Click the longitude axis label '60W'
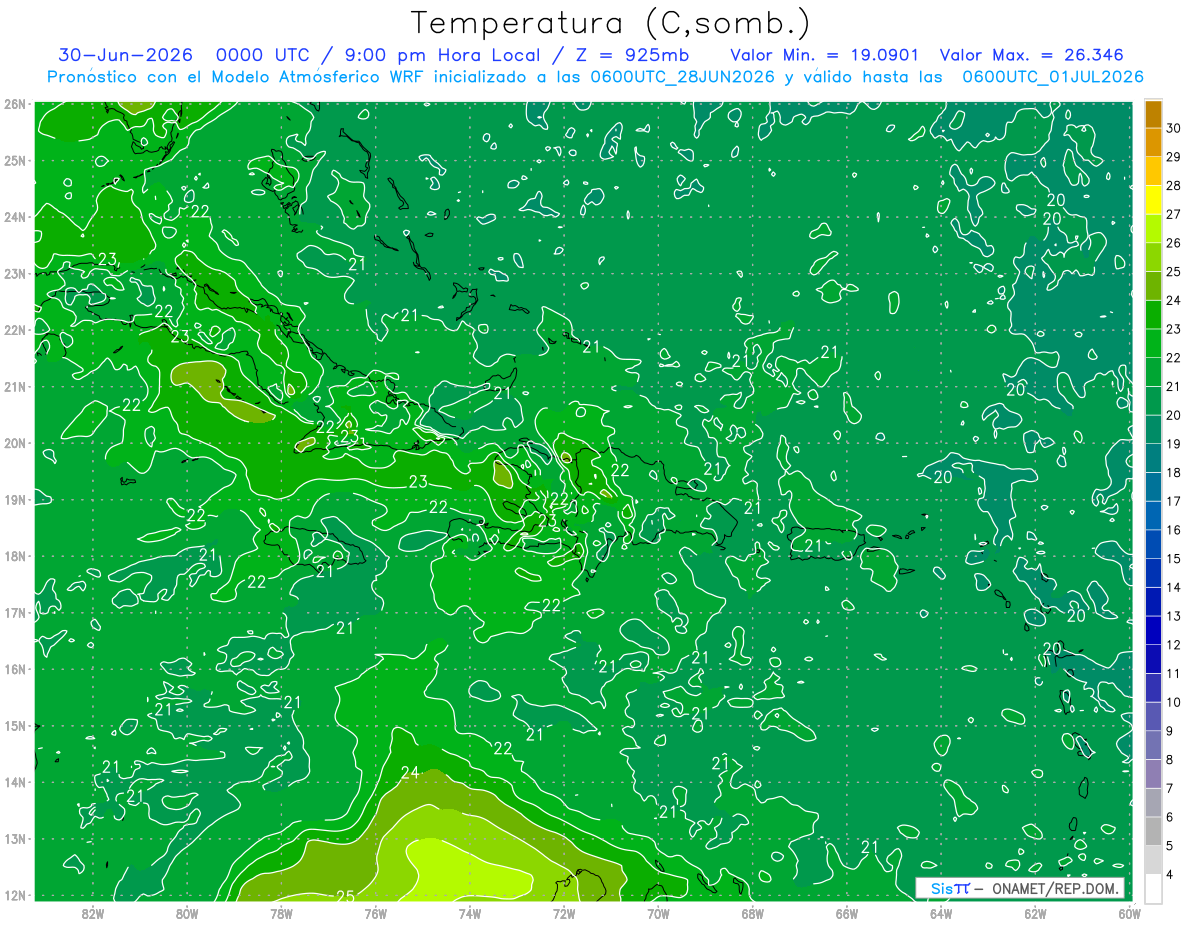The height and width of the screenshot is (927, 1200). tap(1129, 914)
